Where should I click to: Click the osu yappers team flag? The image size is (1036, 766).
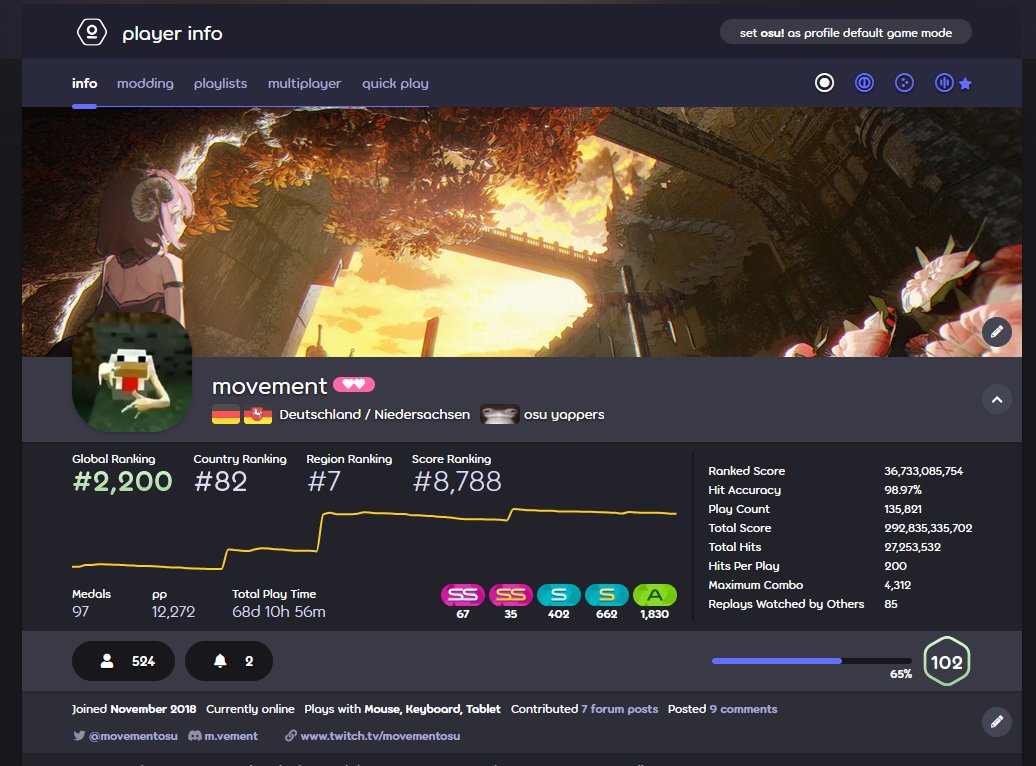499,414
